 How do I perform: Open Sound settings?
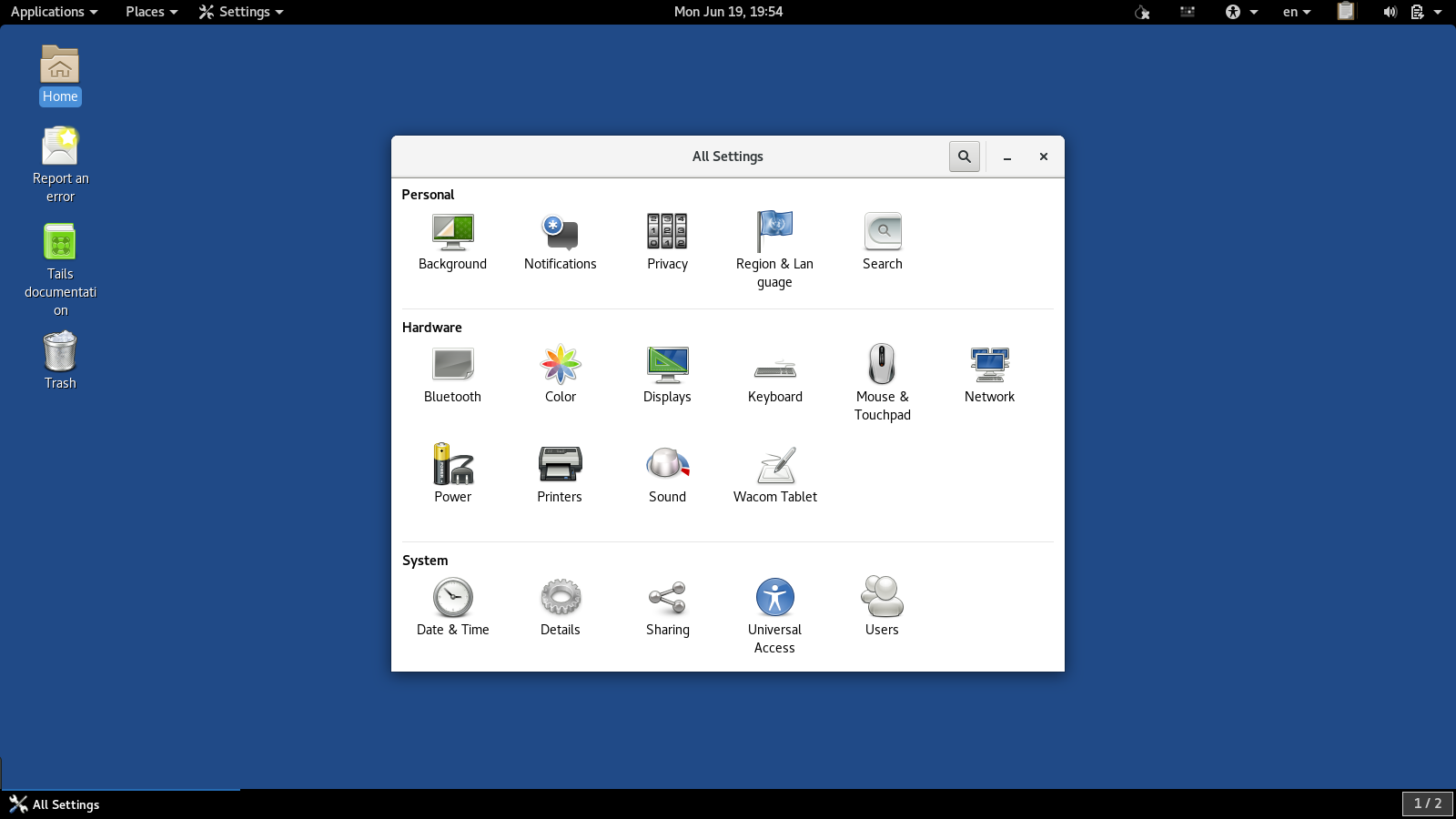point(667,474)
